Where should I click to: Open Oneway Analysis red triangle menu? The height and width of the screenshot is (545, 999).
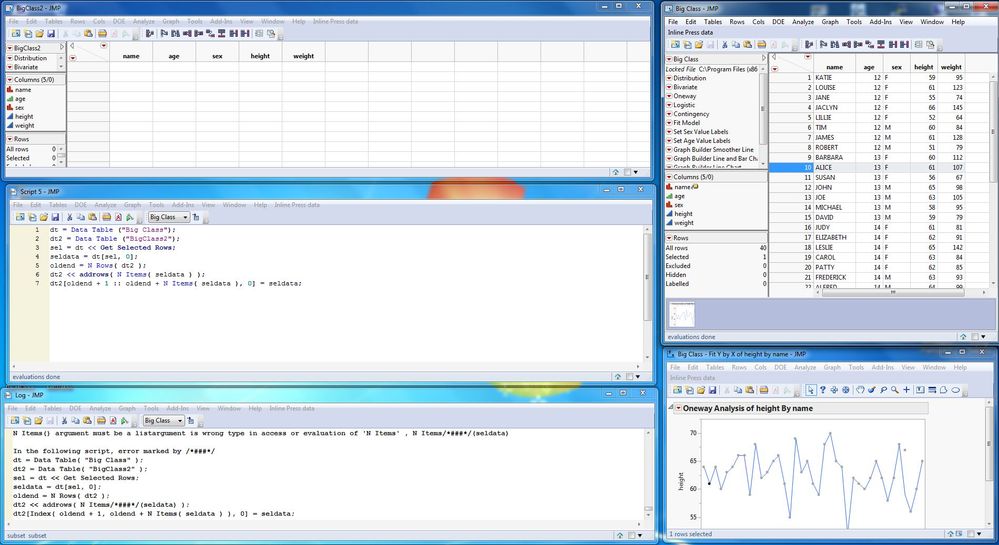(679, 409)
